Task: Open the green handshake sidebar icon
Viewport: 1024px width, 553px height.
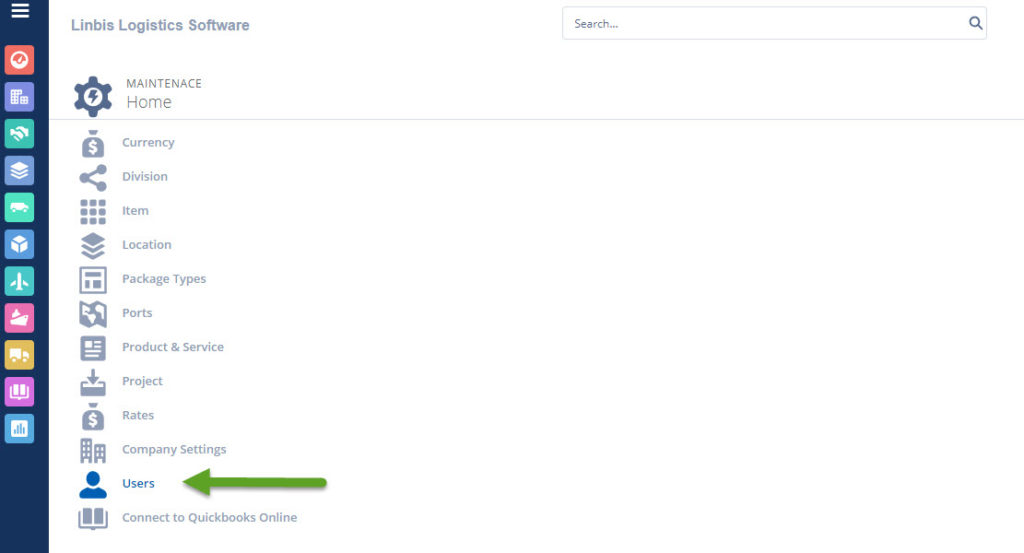Action: pos(20,134)
